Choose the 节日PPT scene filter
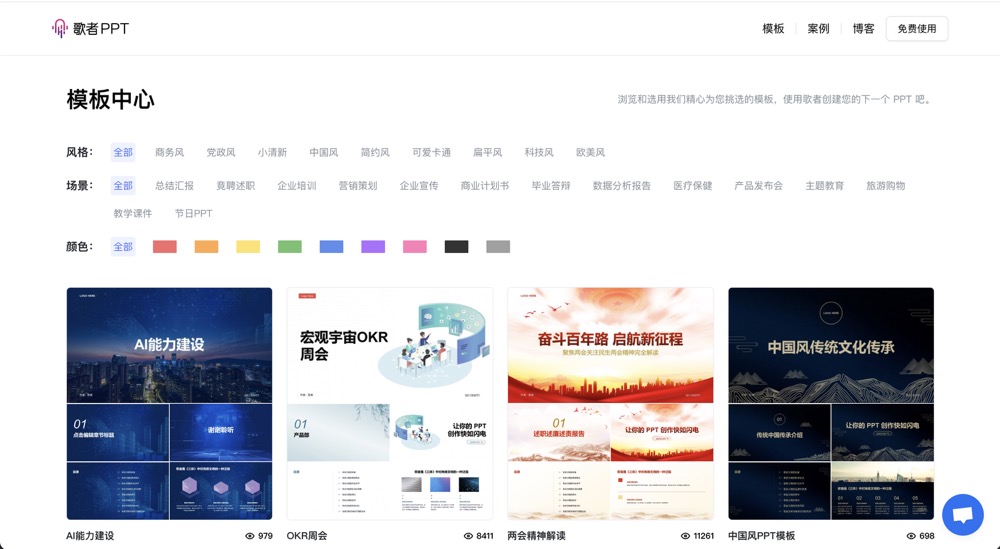This screenshot has width=1000, height=549. pos(193,214)
